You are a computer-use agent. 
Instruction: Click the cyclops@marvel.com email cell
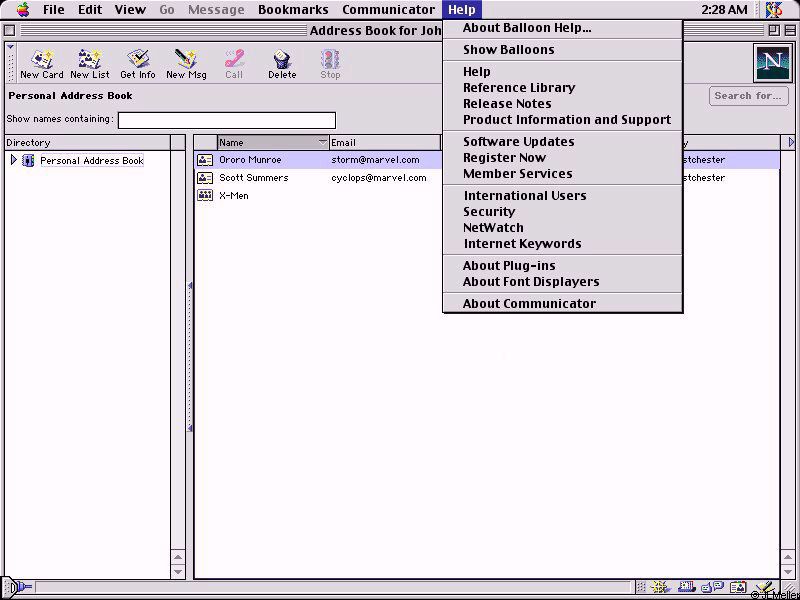(379, 178)
